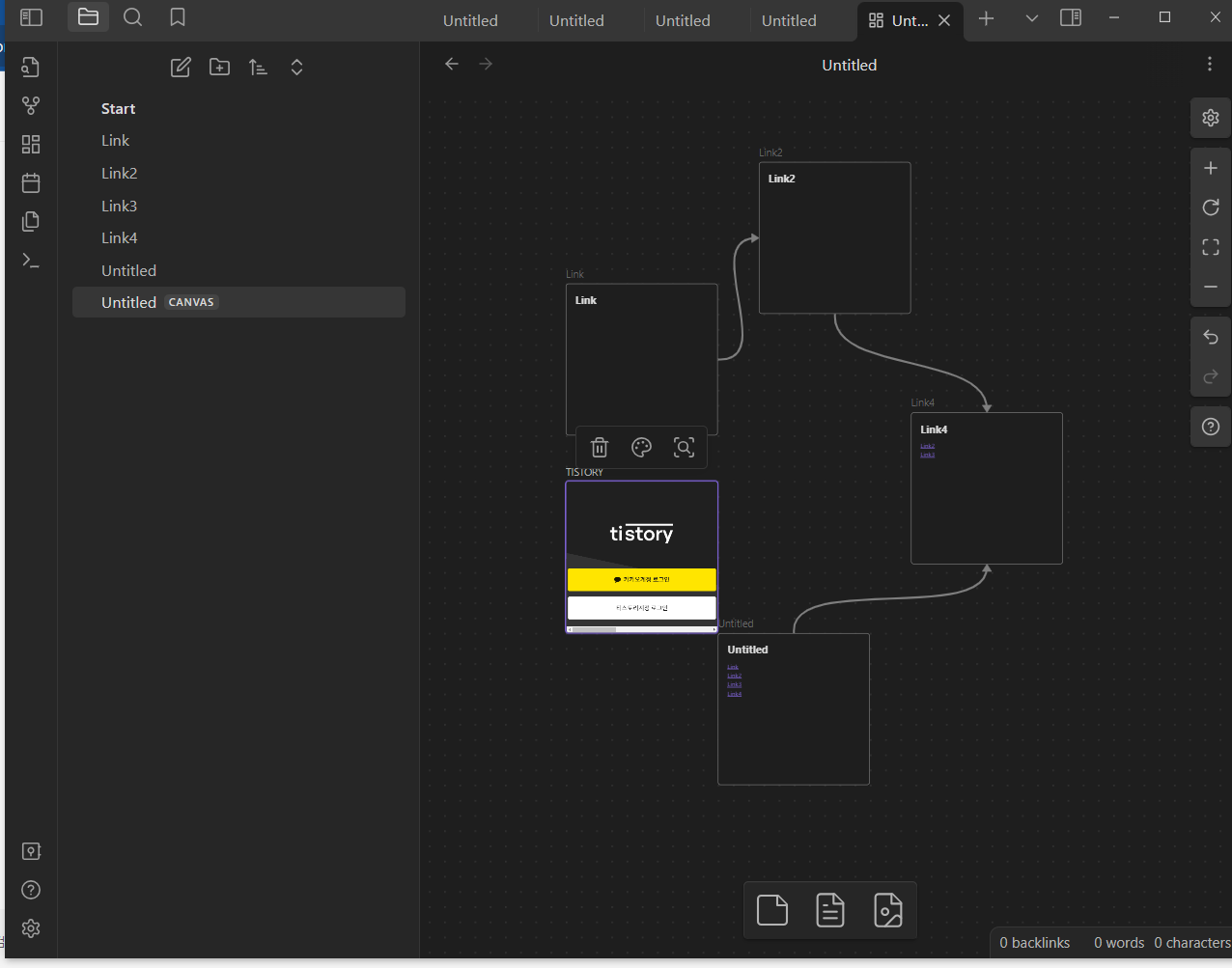
Task: Zoom canvas to fit
Action: click(1211, 247)
